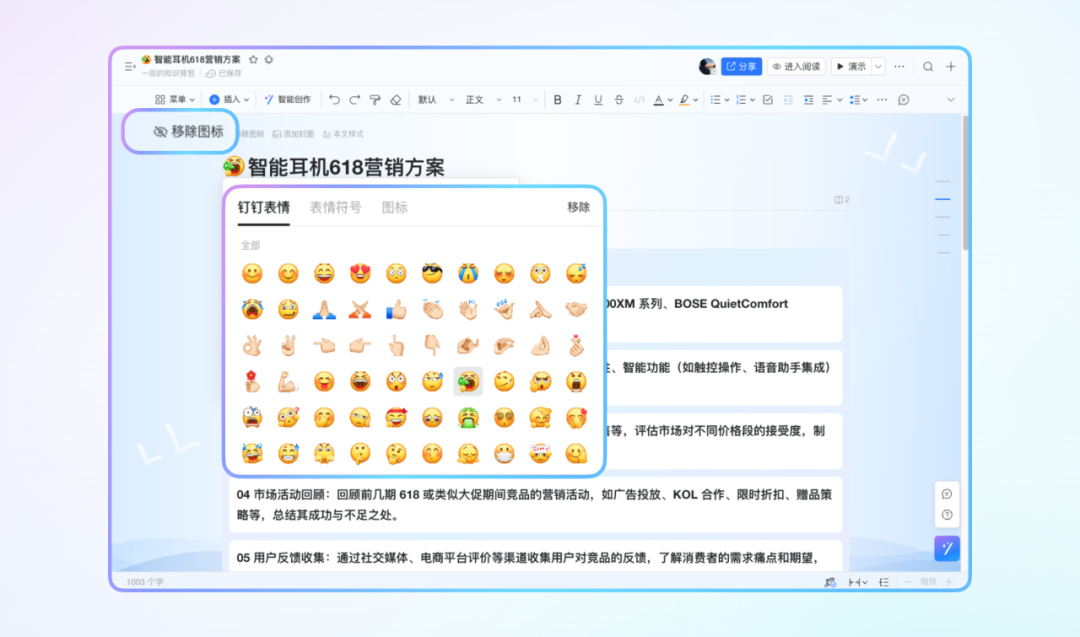Open the help question mark icon
The image size is (1080, 637).
pos(947,515)
